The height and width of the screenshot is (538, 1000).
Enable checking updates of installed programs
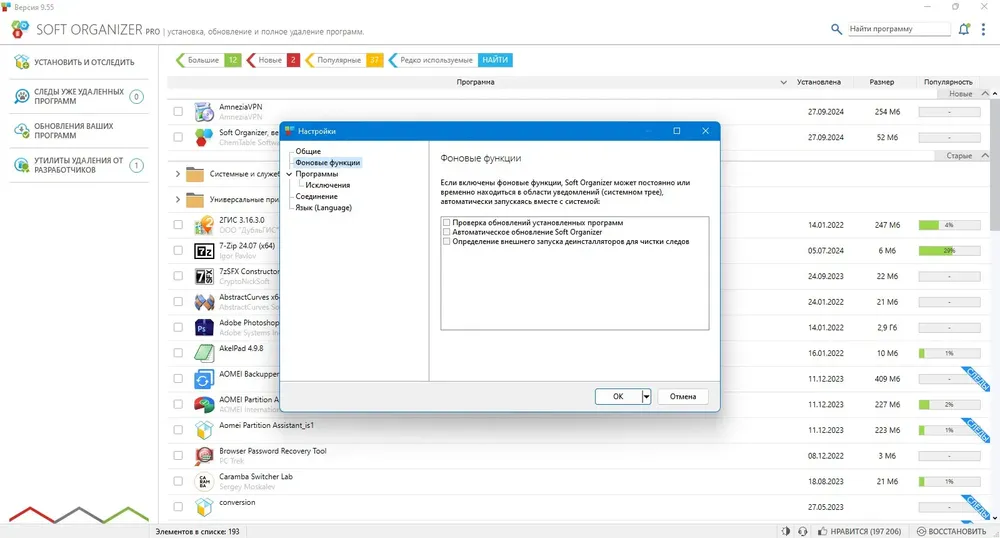point(446,222)
